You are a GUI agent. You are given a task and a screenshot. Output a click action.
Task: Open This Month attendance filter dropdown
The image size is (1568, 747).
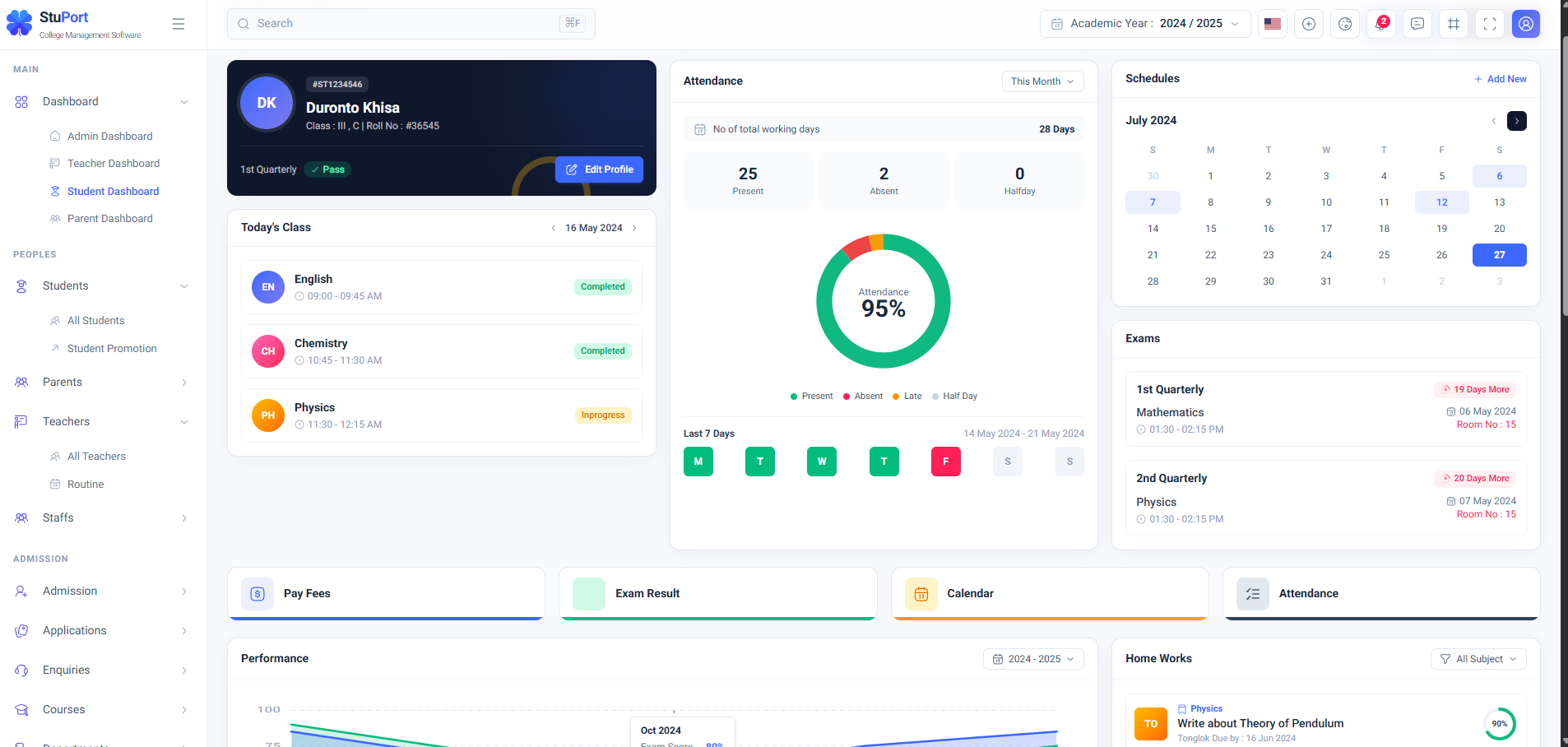pos(1042,81)
